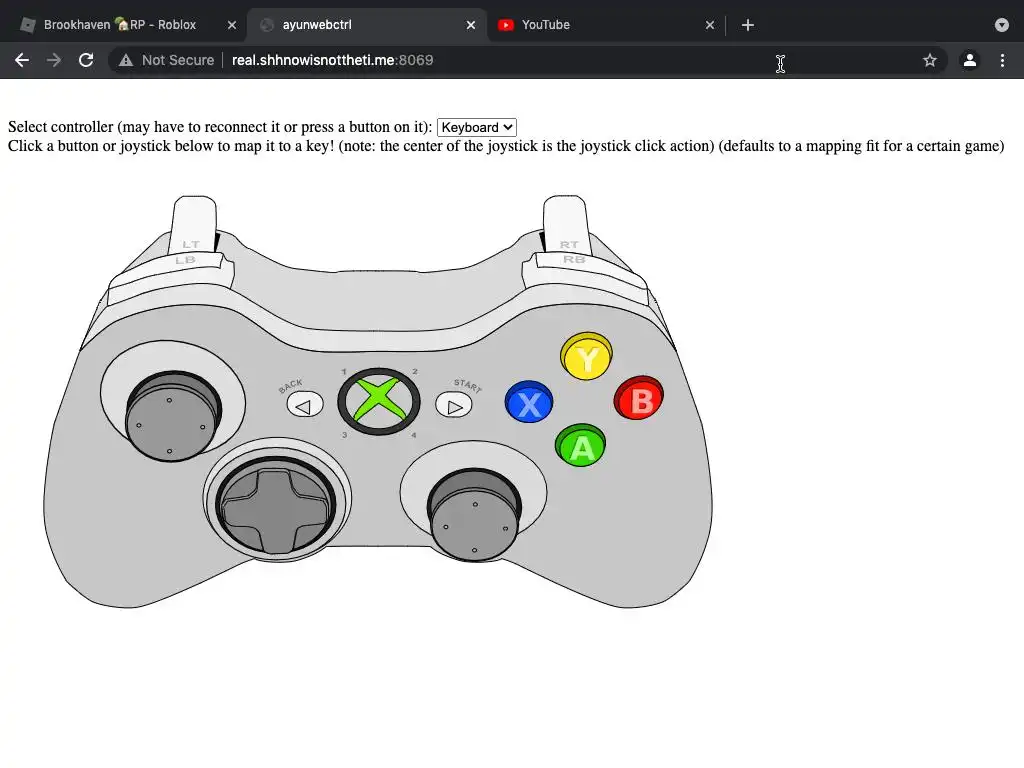Screen dimensions: 1024x768
Task: Close the ayunwebctrl tab
Action: pyautogui.click(x=471, y=25)
